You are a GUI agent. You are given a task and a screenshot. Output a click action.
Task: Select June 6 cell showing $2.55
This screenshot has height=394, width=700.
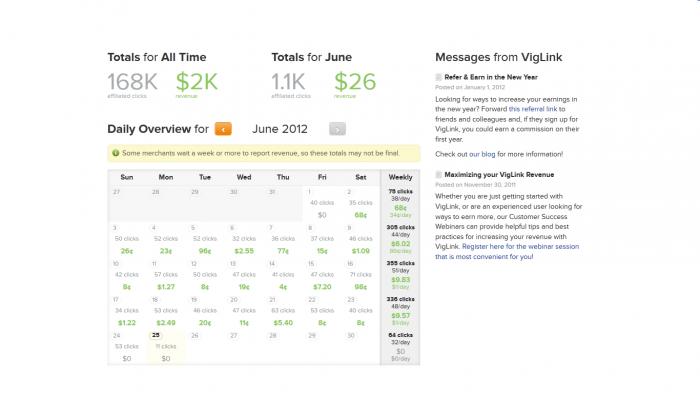tap(244, 240)
